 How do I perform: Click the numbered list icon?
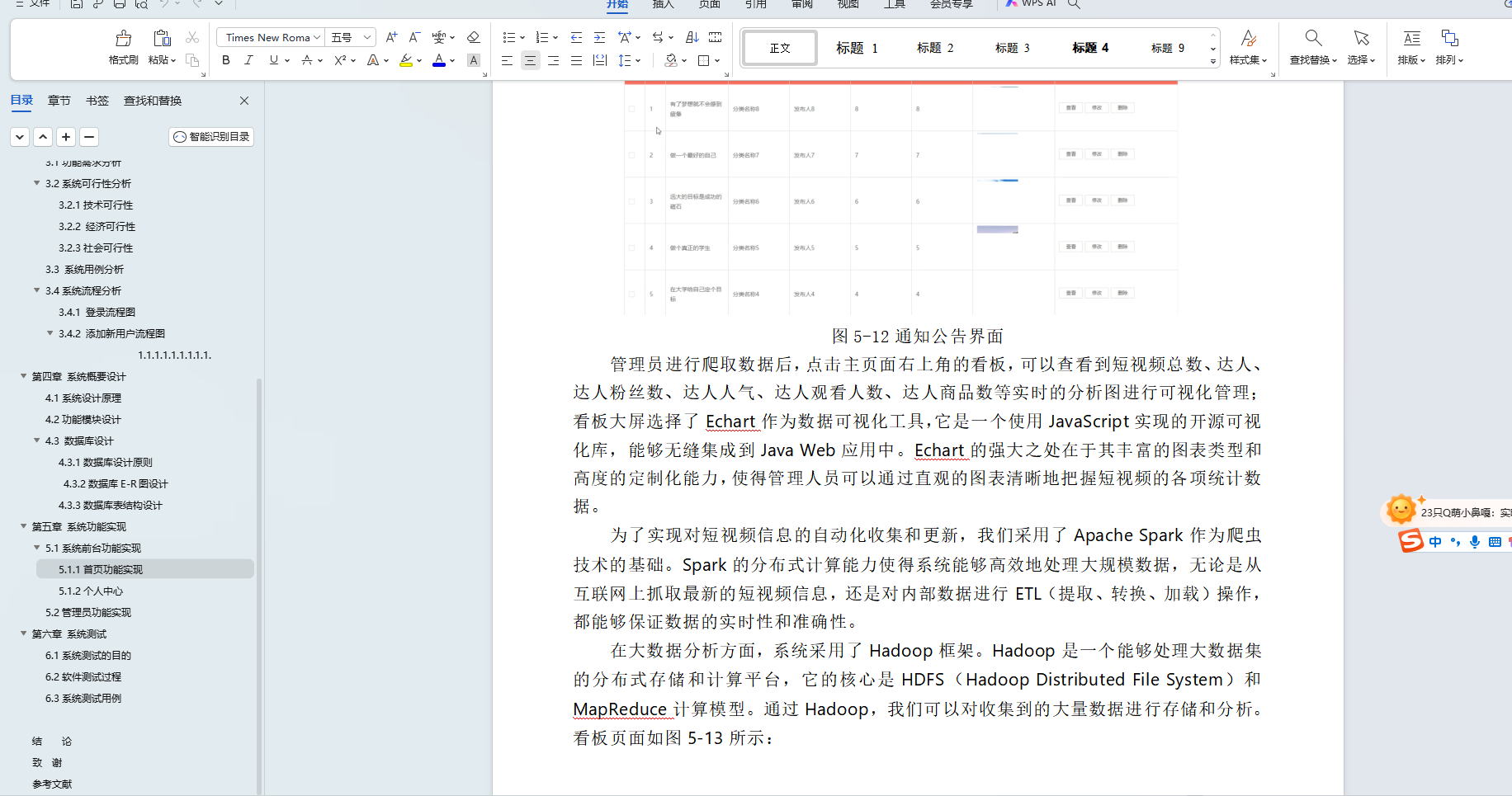coord(541,37)
